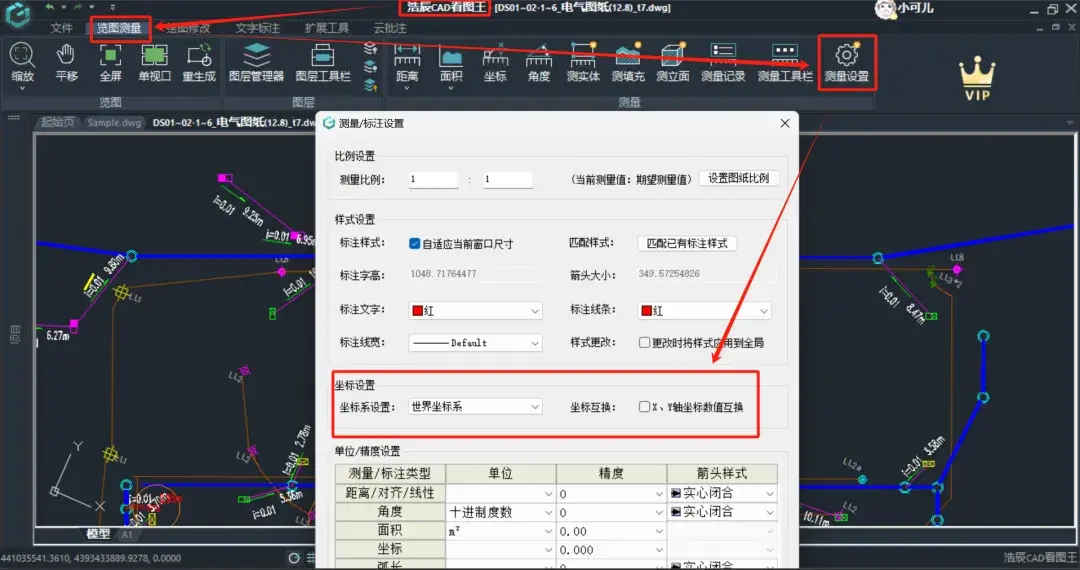Click the 浩辰CAD app logo icon

coord(17,14)
